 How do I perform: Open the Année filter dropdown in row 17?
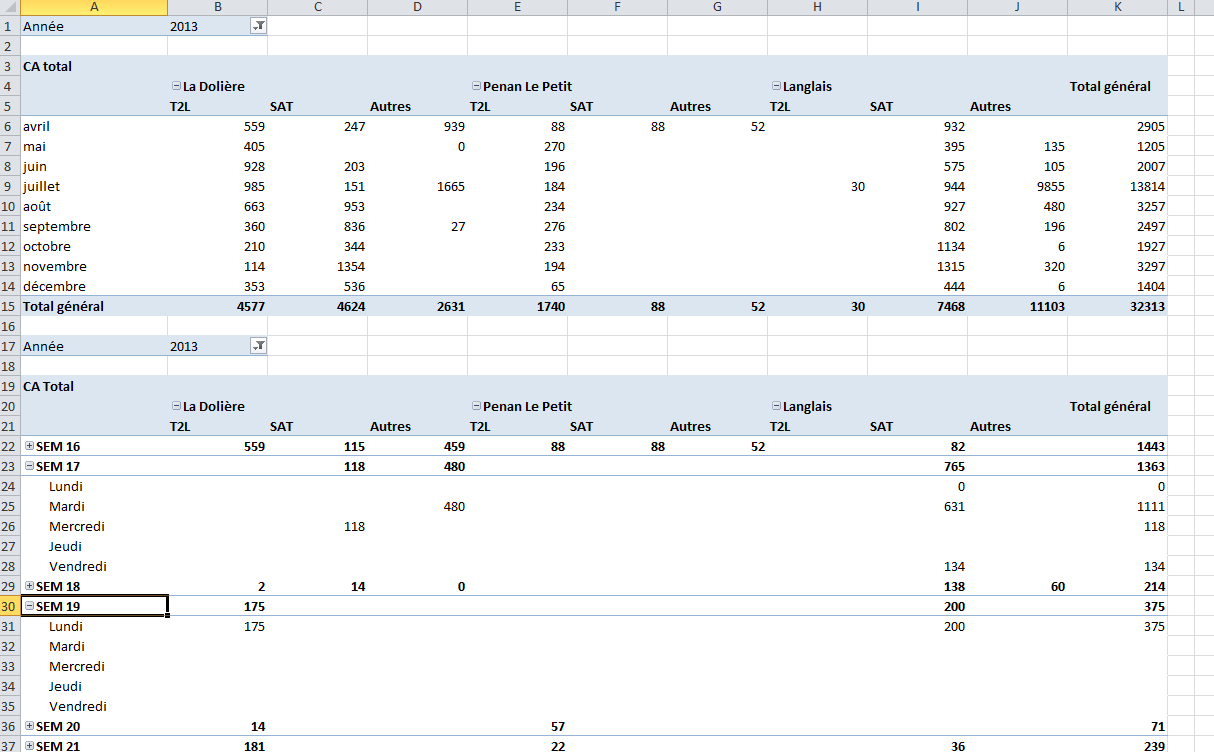click(258, 347)
